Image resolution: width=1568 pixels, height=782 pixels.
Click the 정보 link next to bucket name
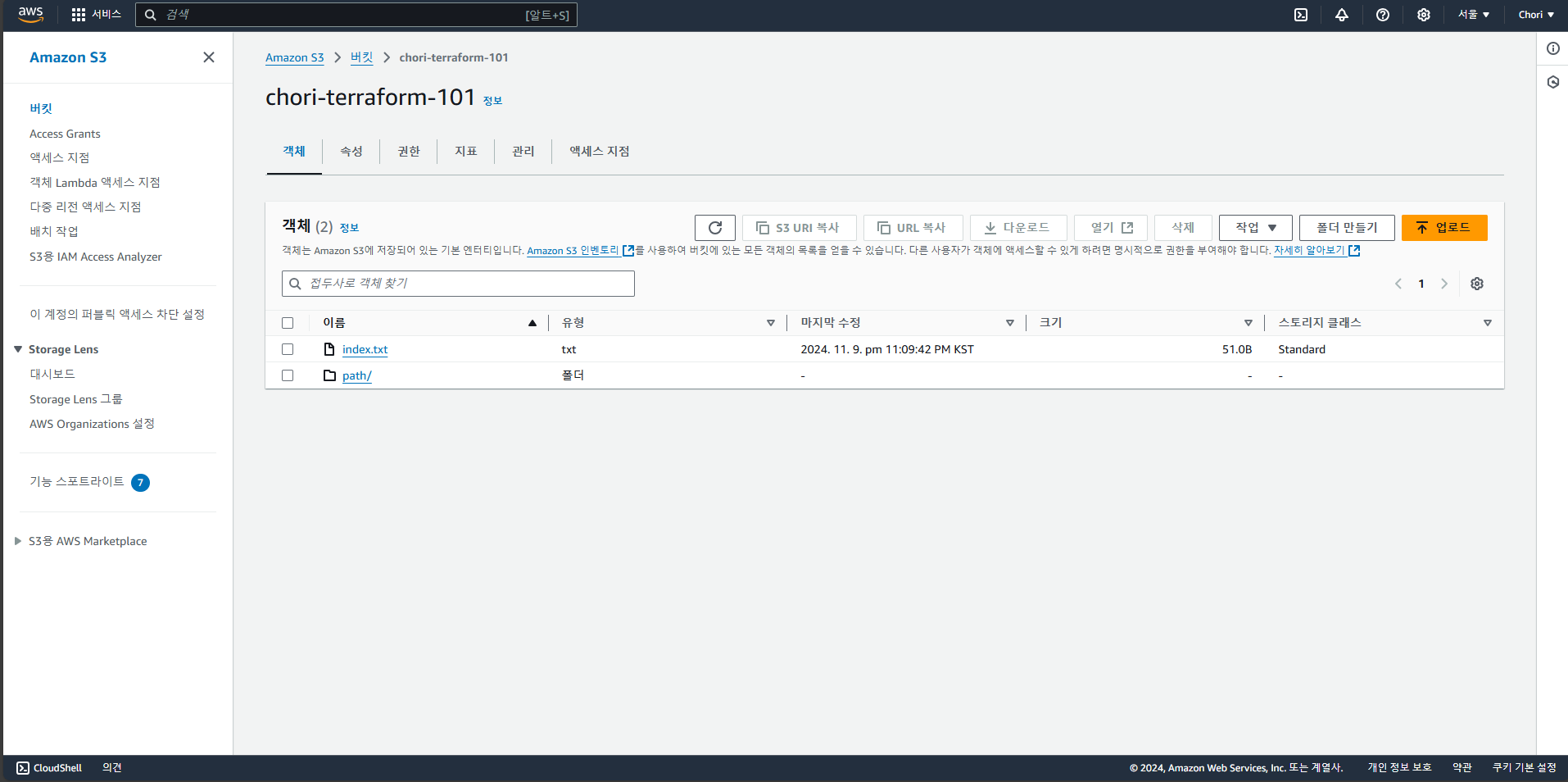(x=492, y=101)
